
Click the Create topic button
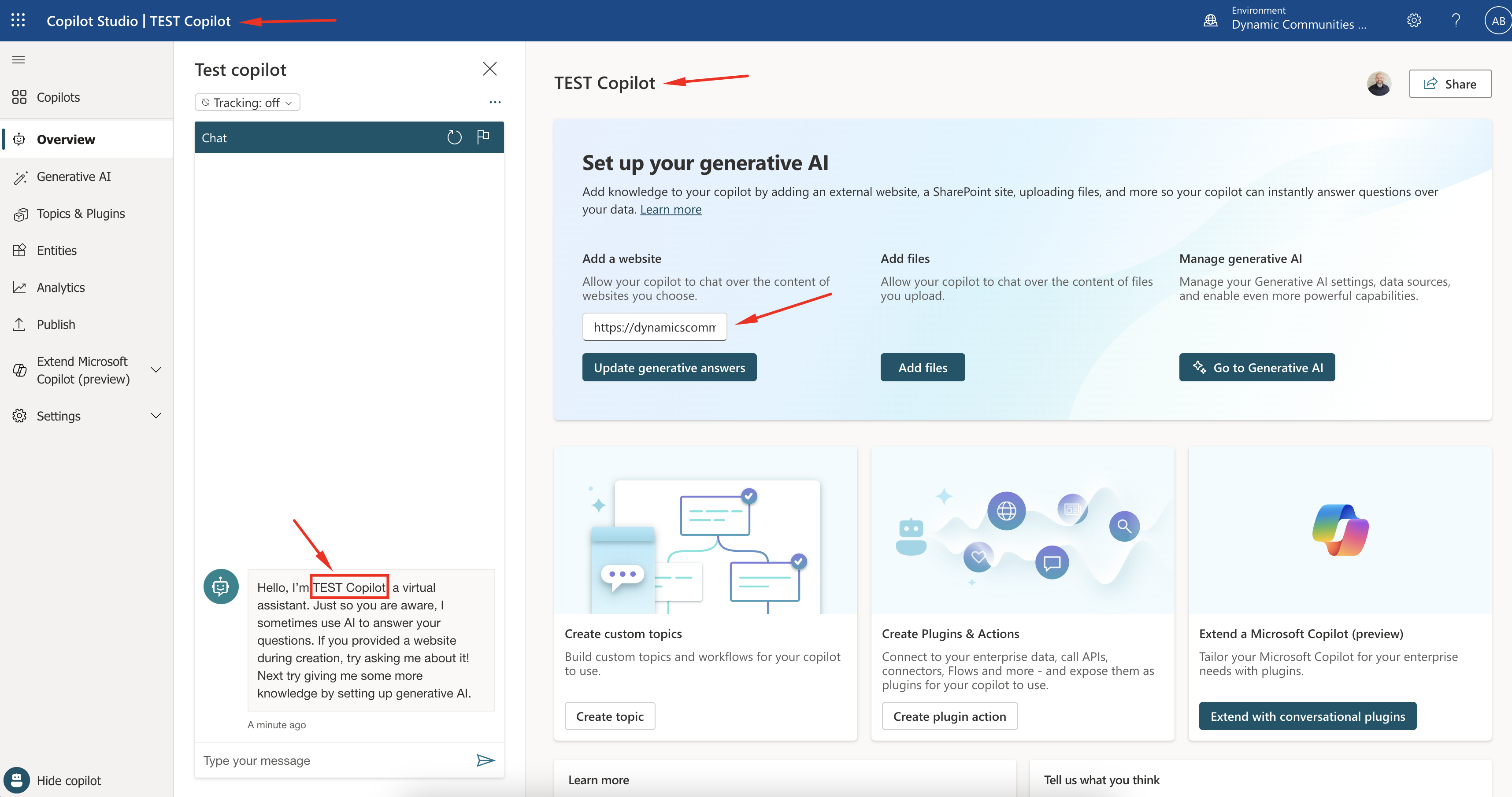[x=610, y=716]
